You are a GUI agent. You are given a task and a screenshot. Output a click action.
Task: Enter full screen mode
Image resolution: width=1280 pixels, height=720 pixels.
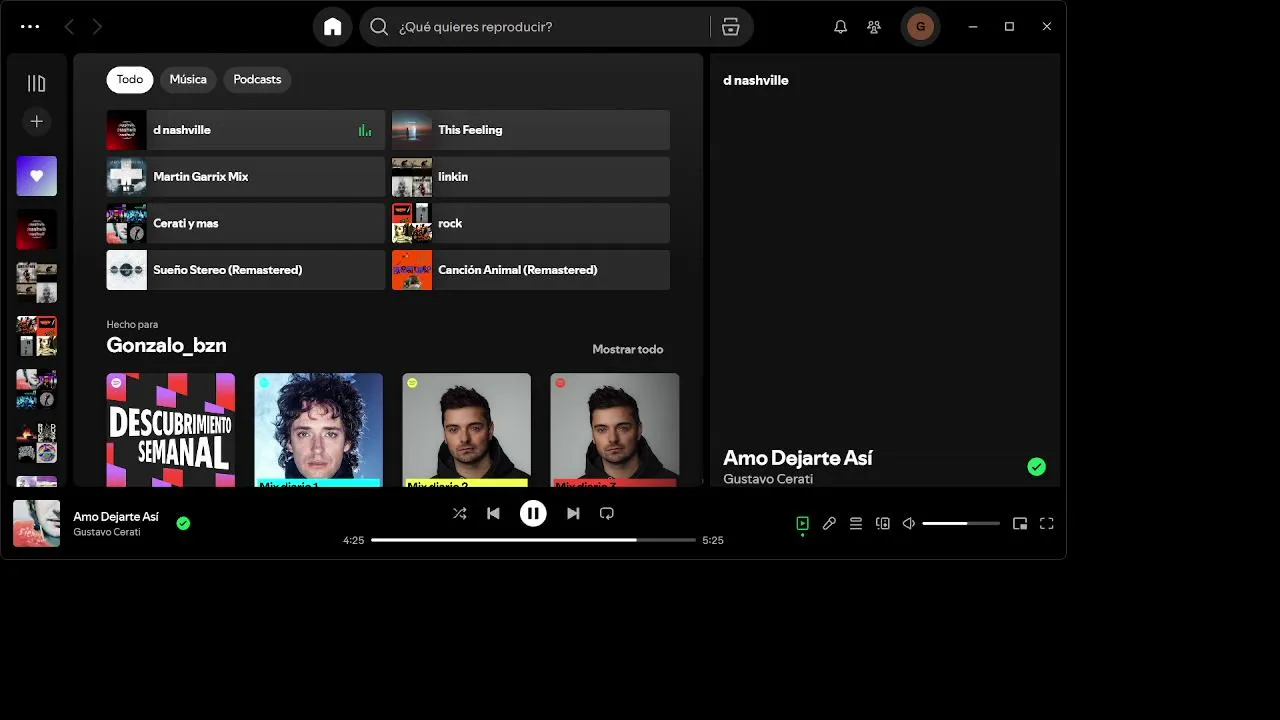1047,523
